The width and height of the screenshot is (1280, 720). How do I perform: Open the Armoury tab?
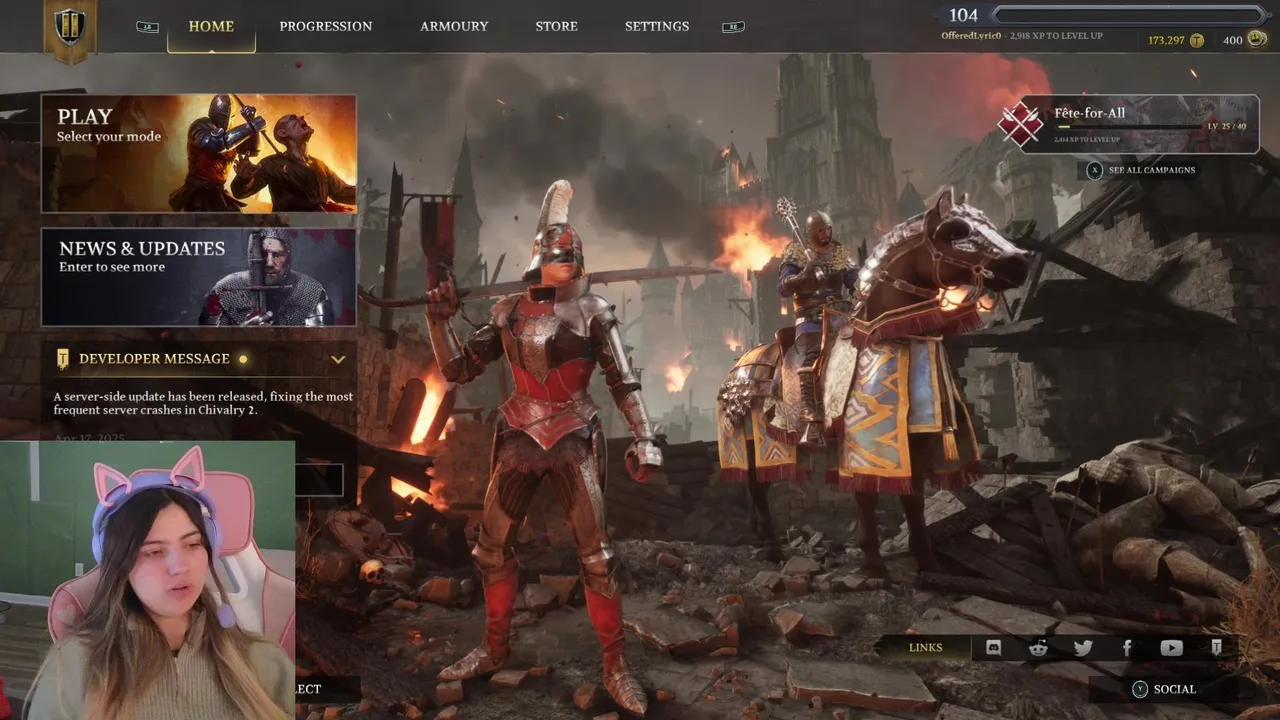point(454,26)
